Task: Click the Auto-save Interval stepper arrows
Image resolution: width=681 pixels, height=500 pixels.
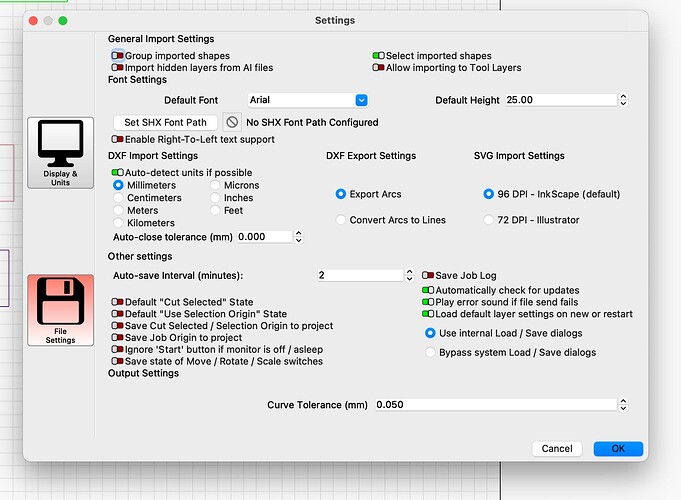Action: coord(409,275)
